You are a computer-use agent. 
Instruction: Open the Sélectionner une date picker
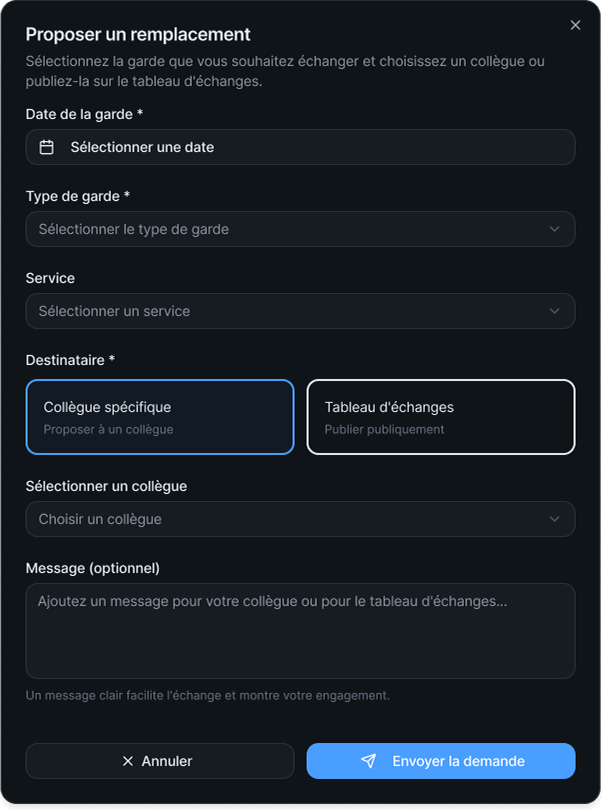coord(300,147)
